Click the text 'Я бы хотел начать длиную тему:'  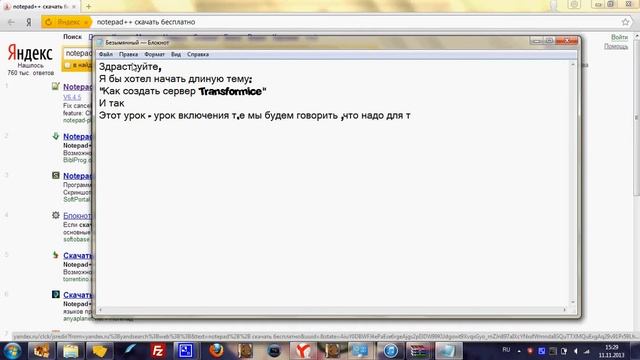click(176, 79)
